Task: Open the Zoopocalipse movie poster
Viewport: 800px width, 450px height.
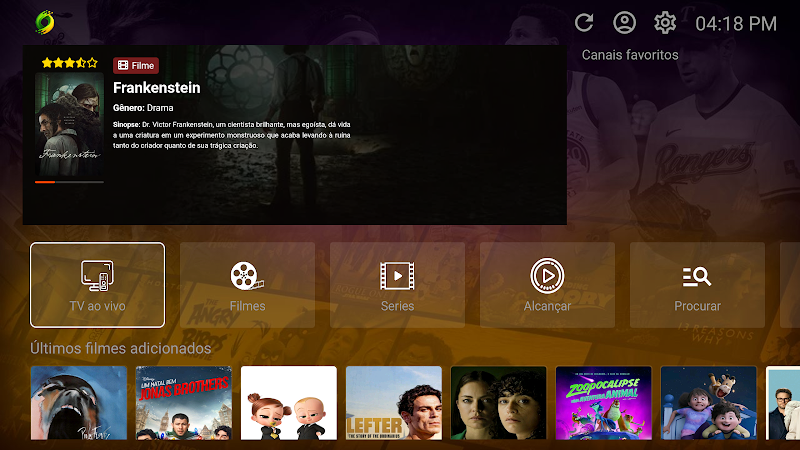Action: pos(604,403)
